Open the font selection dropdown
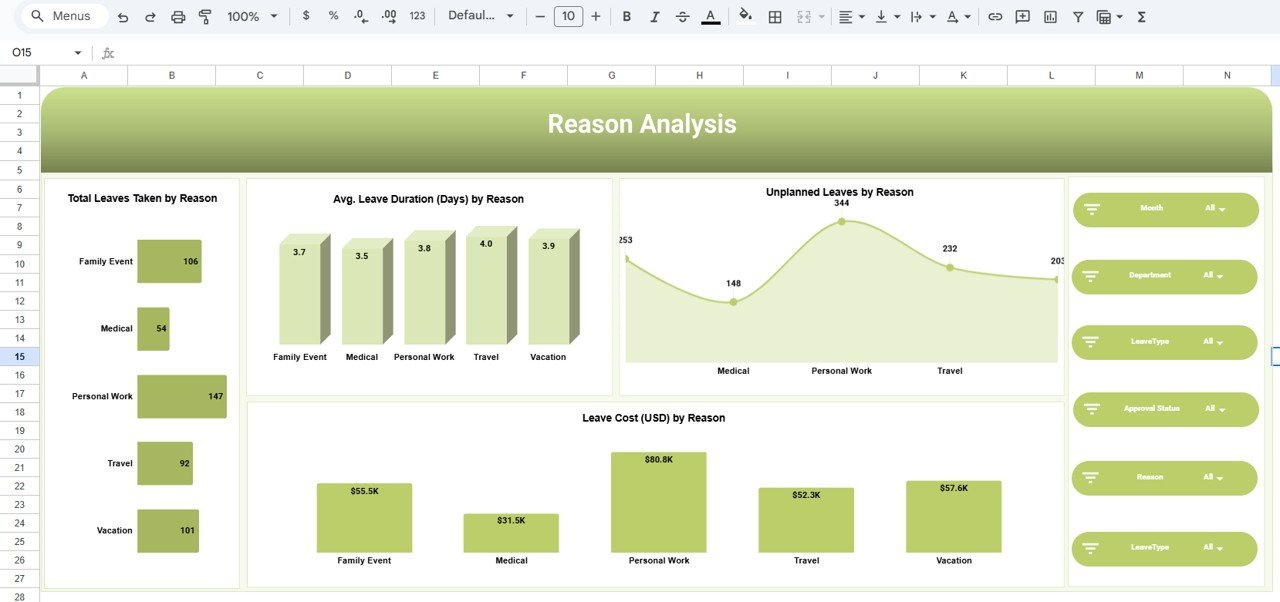1280x602 pixels. click(x=481, y=16)
